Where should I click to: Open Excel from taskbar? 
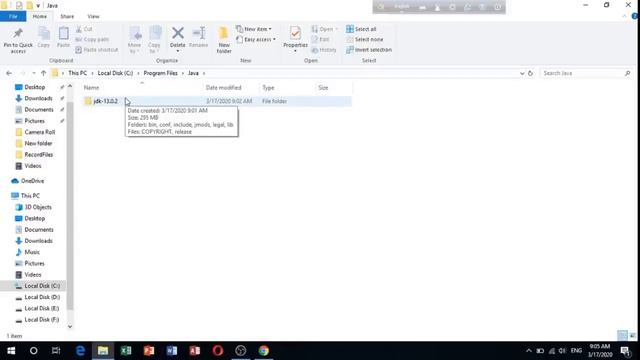pos(126,351)
